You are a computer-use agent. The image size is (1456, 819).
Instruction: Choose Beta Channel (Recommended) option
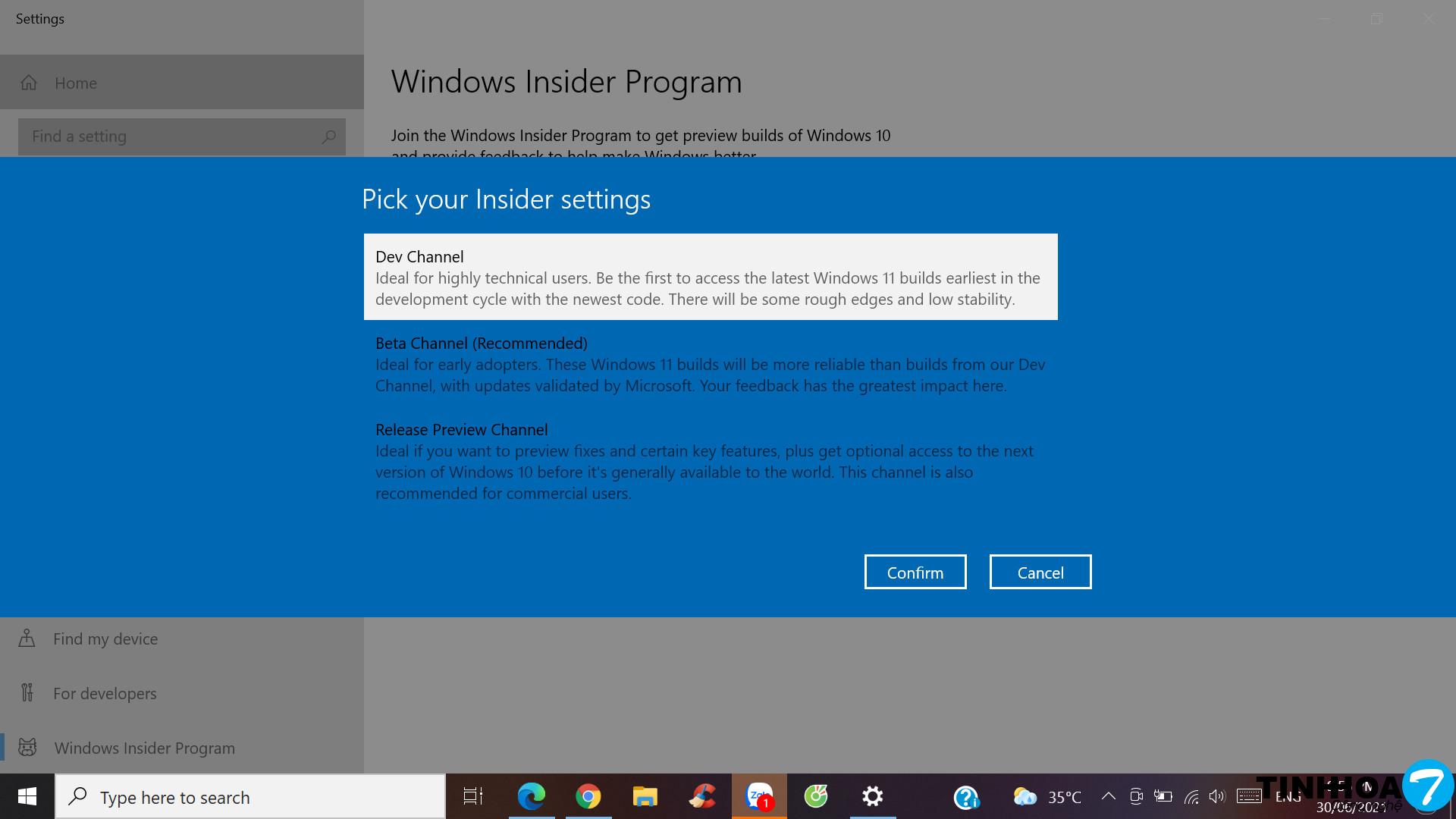click(x=710, y=364)
